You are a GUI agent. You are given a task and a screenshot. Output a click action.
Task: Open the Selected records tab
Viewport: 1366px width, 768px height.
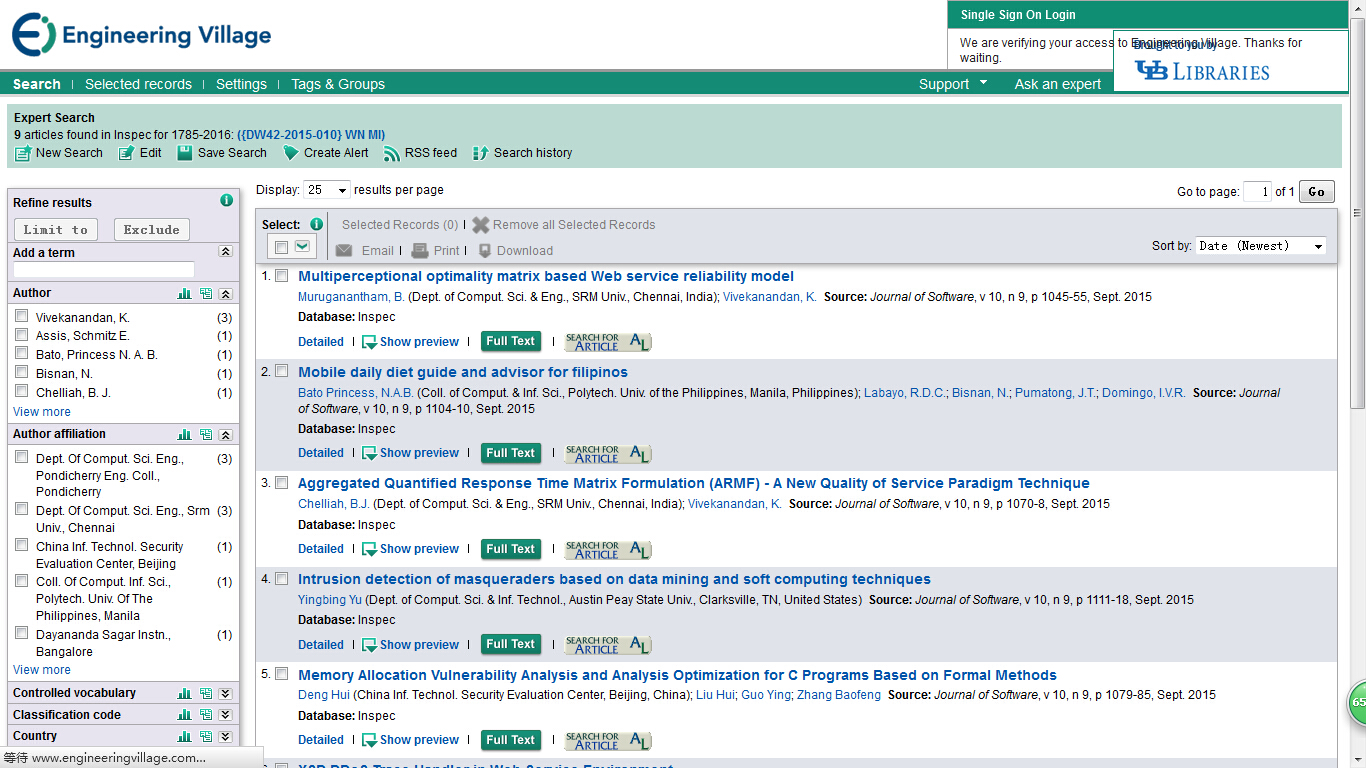point(138,84)
